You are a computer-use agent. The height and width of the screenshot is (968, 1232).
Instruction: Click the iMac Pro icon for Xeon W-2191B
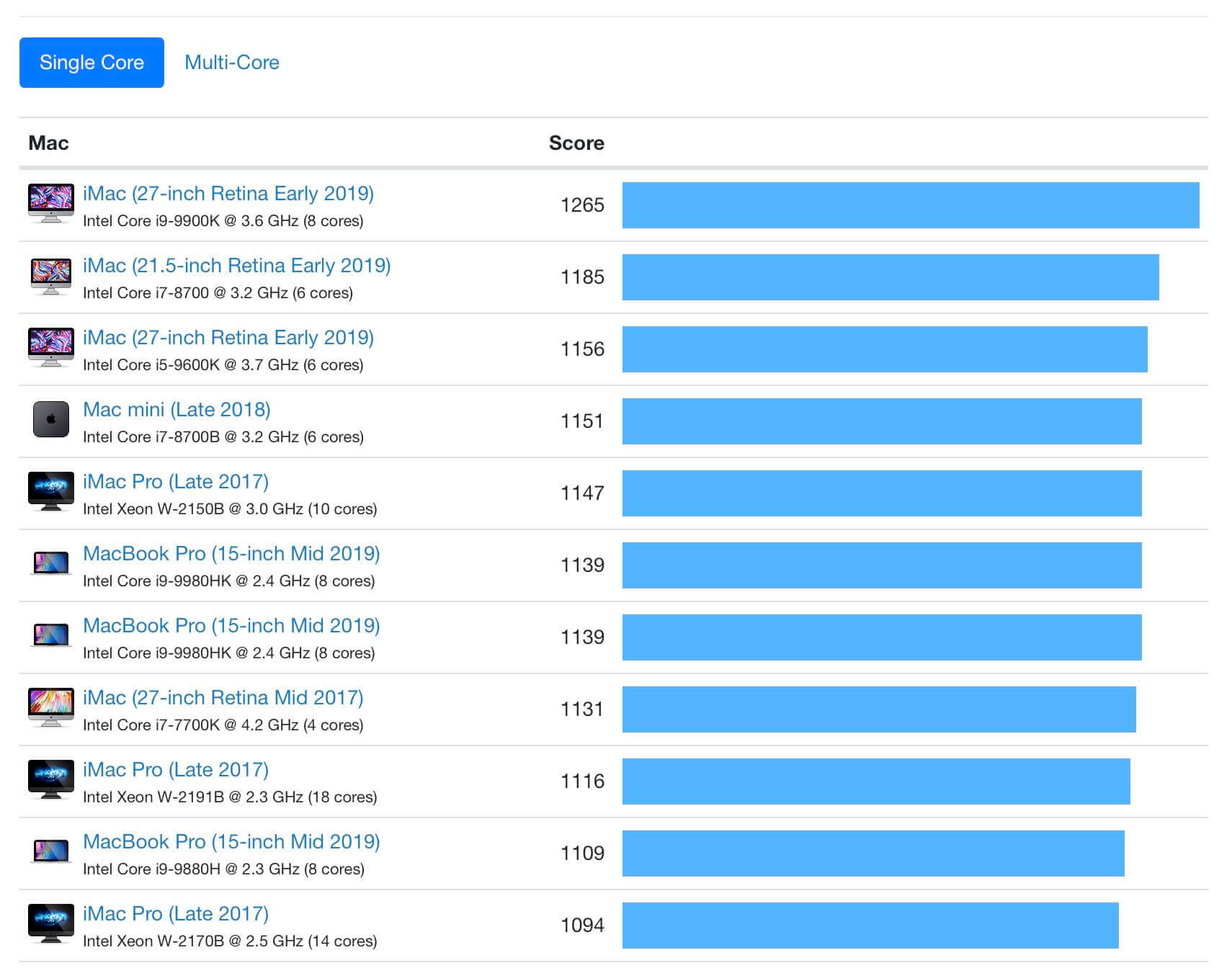click(x=50, y=779)
